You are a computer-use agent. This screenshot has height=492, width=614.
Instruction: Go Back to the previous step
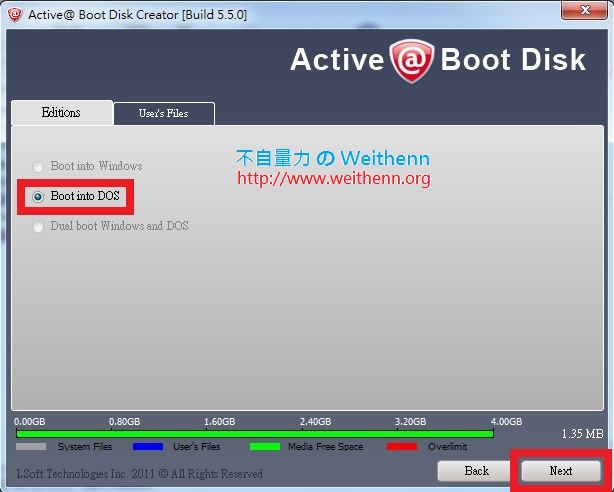click(476, 470)
